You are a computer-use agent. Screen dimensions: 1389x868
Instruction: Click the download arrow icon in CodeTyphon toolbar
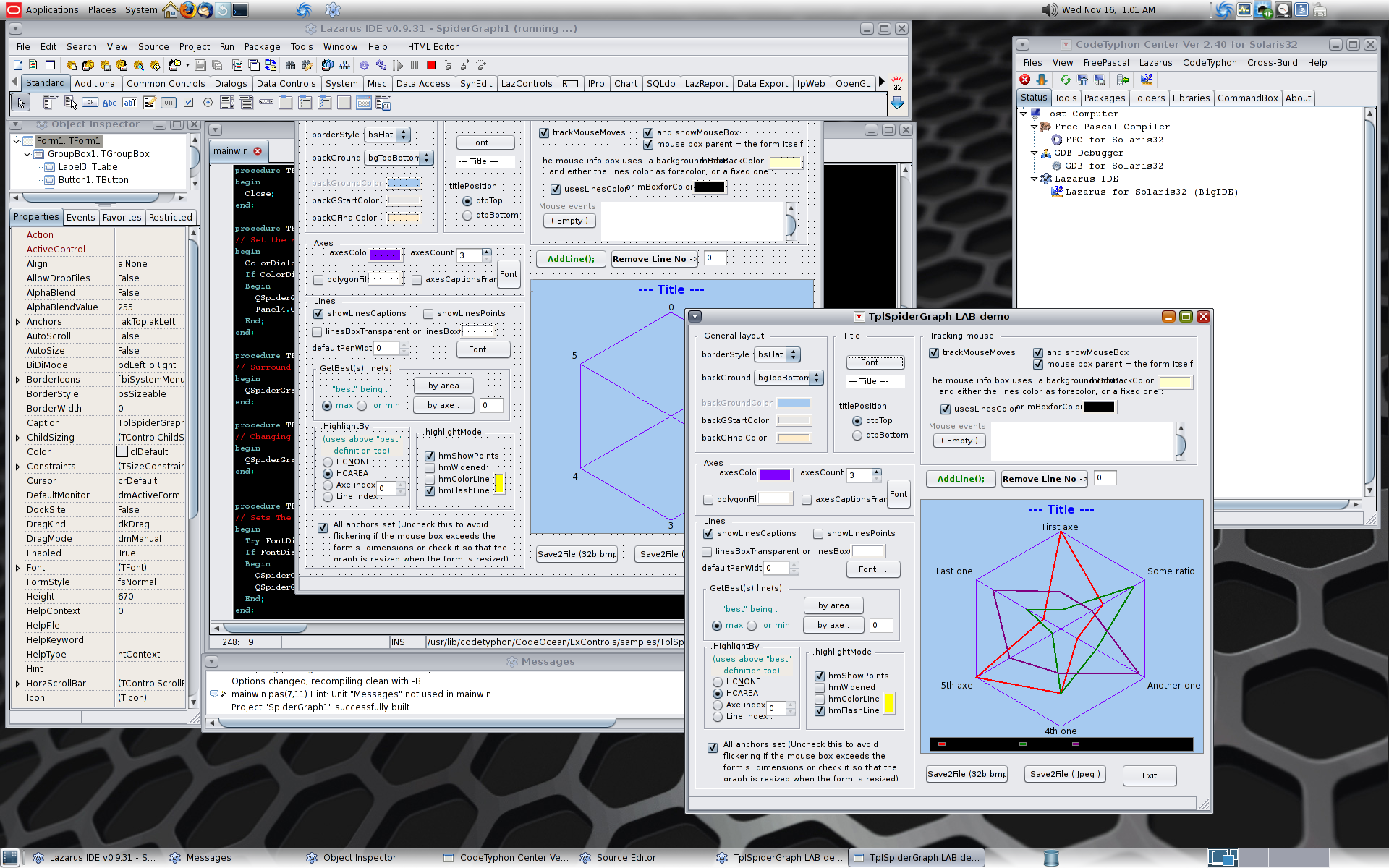pos(1042,80)
